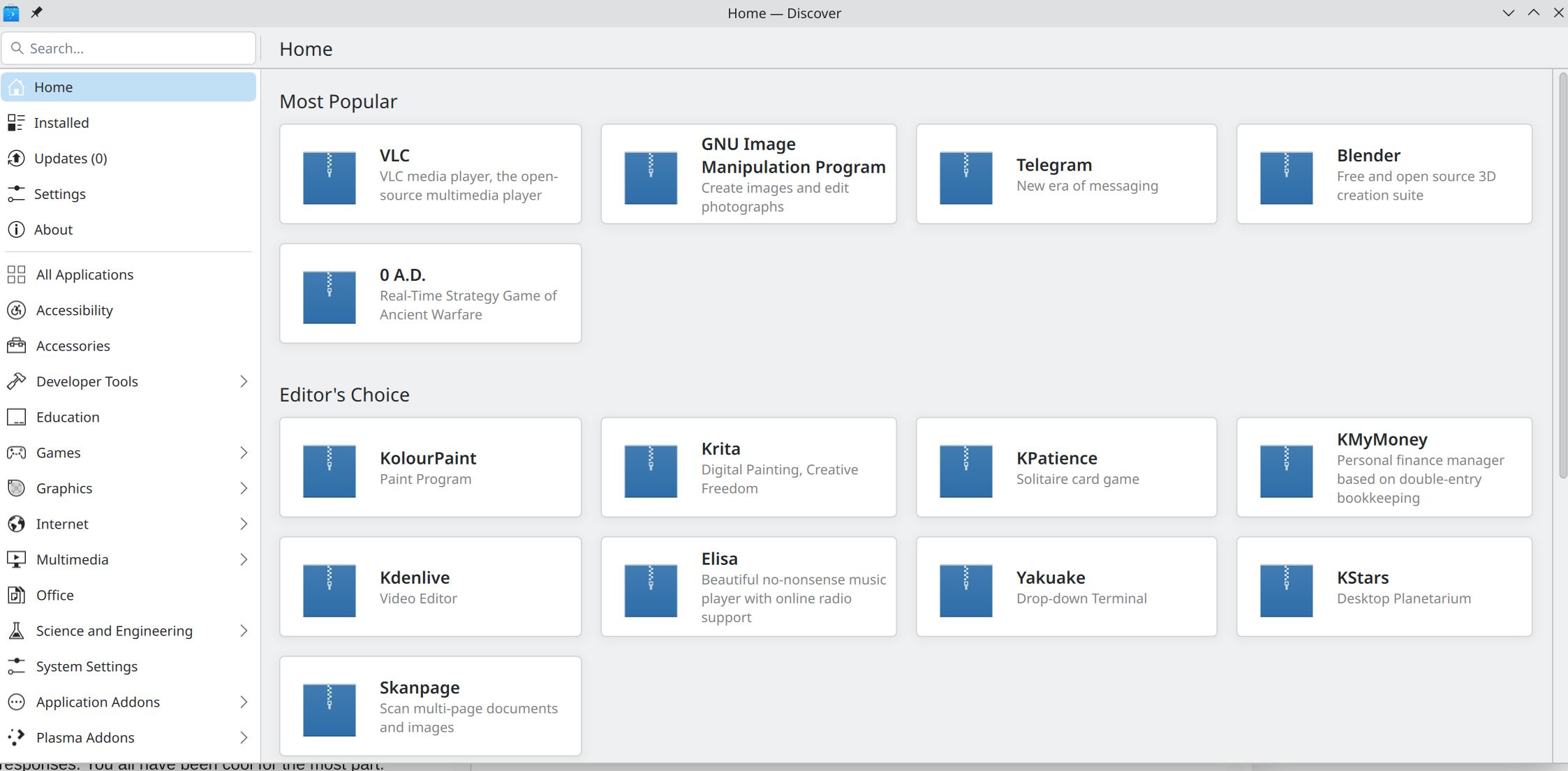The width and height of the screenshot is (1568, 771).
Task: Open the Elisa app card
Action: tap(748, 587)
